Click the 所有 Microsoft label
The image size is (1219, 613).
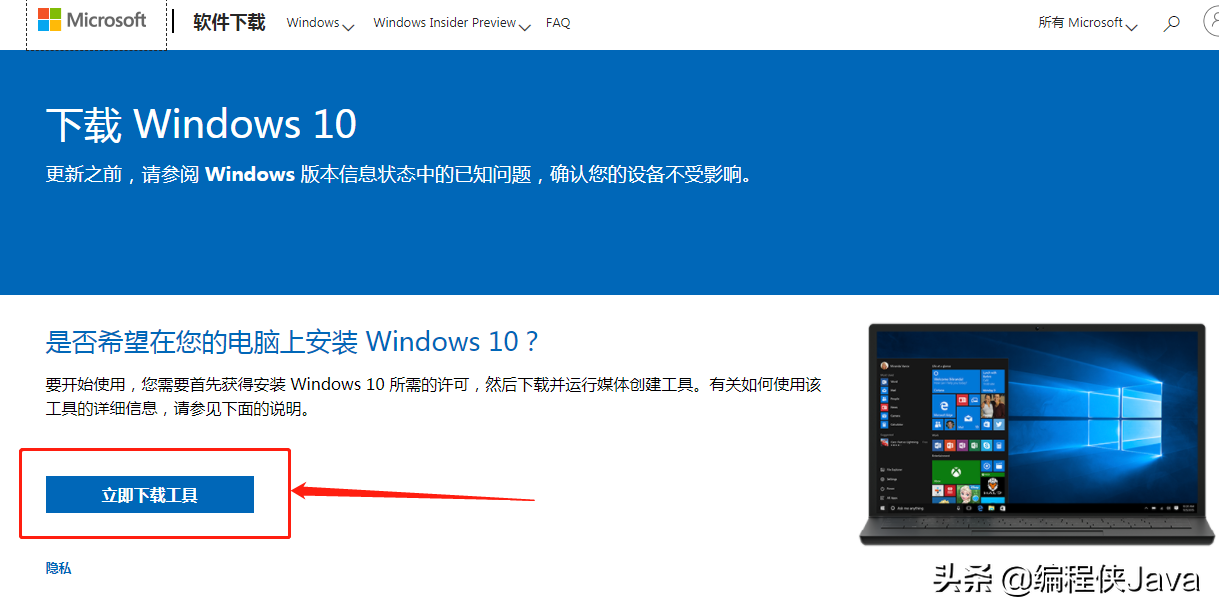pos(1081,22)
